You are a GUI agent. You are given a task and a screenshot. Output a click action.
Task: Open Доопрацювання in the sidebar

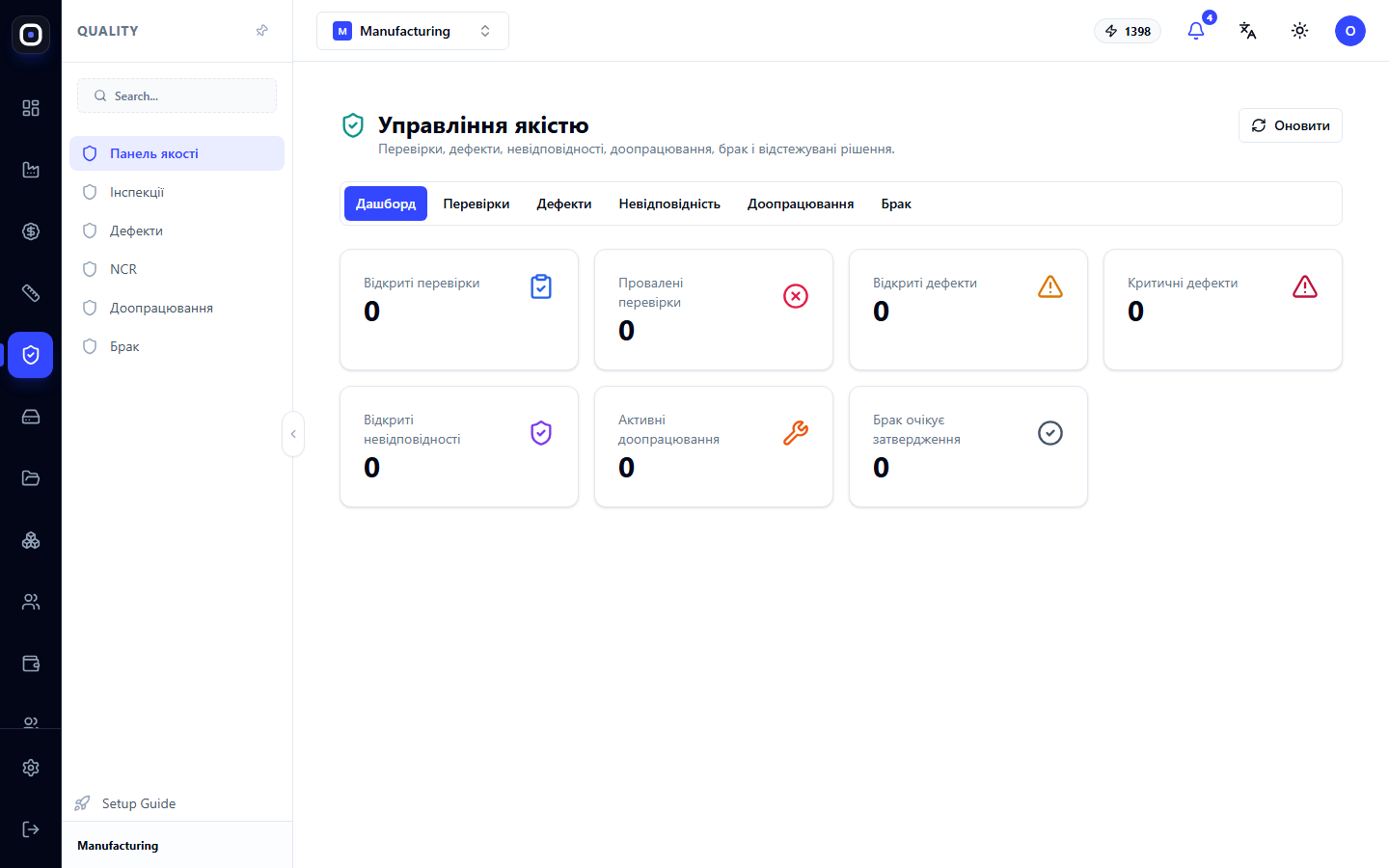177,308
